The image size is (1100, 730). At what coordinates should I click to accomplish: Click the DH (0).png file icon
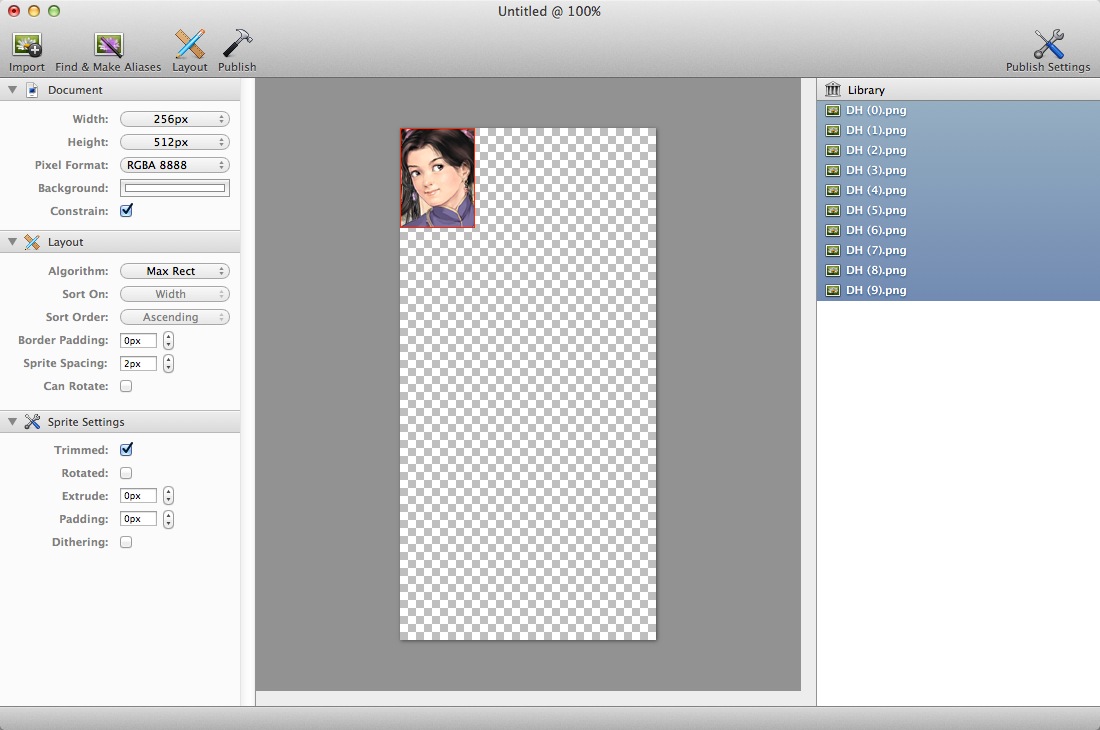pos(833,110)
